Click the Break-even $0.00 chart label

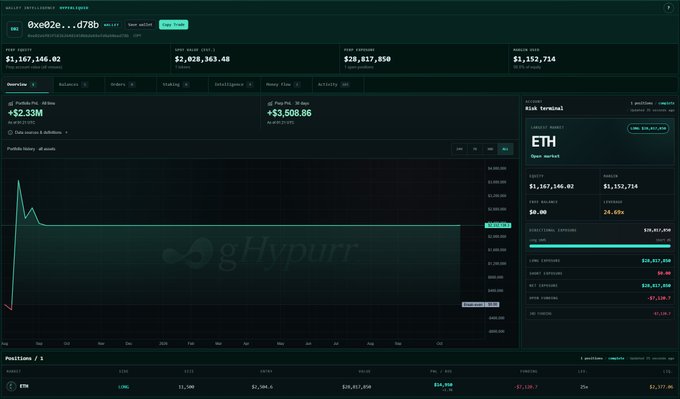click(x=481, y=304)
